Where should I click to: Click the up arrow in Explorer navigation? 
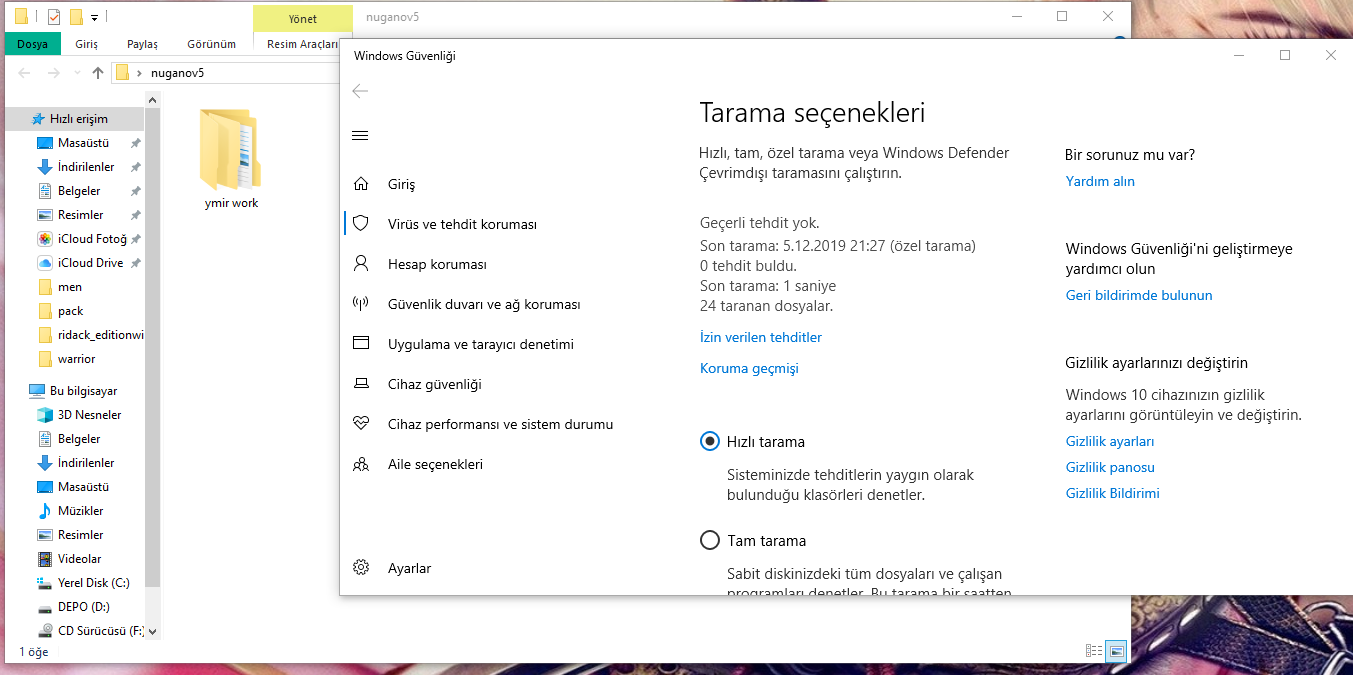(x=97, y=72)
